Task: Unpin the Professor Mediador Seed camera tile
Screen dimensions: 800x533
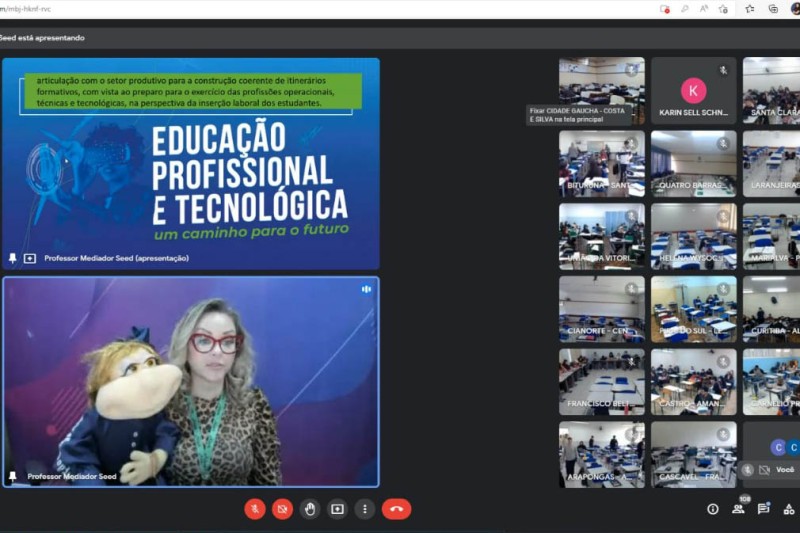Action: tap(13, 477)
